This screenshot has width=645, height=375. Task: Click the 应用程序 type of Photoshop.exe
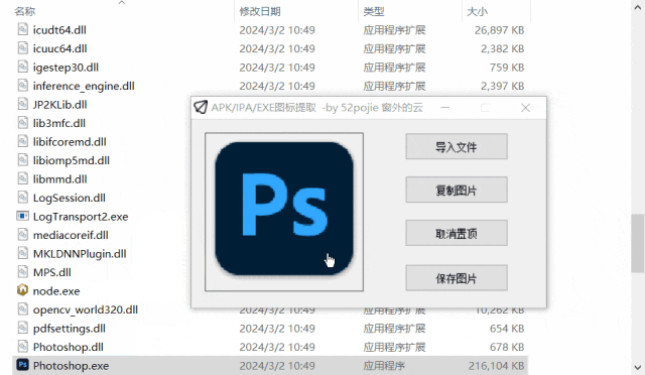click(x=384, y=366)
